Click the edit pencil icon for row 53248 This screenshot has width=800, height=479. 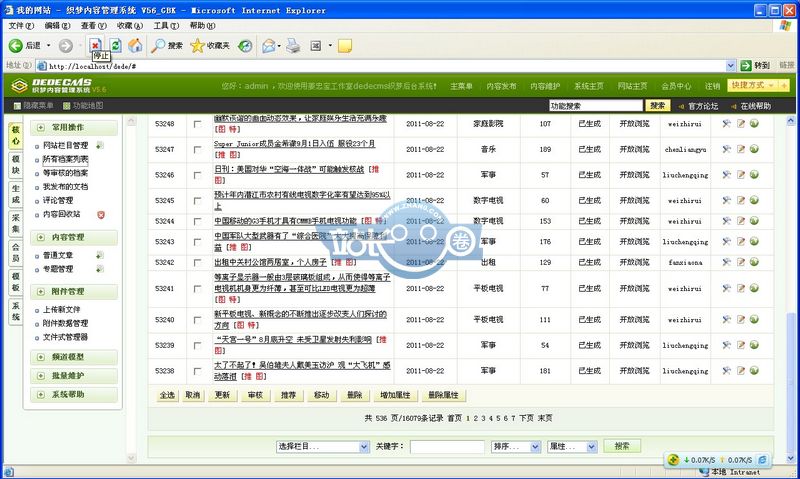click(x=741, y=123)
